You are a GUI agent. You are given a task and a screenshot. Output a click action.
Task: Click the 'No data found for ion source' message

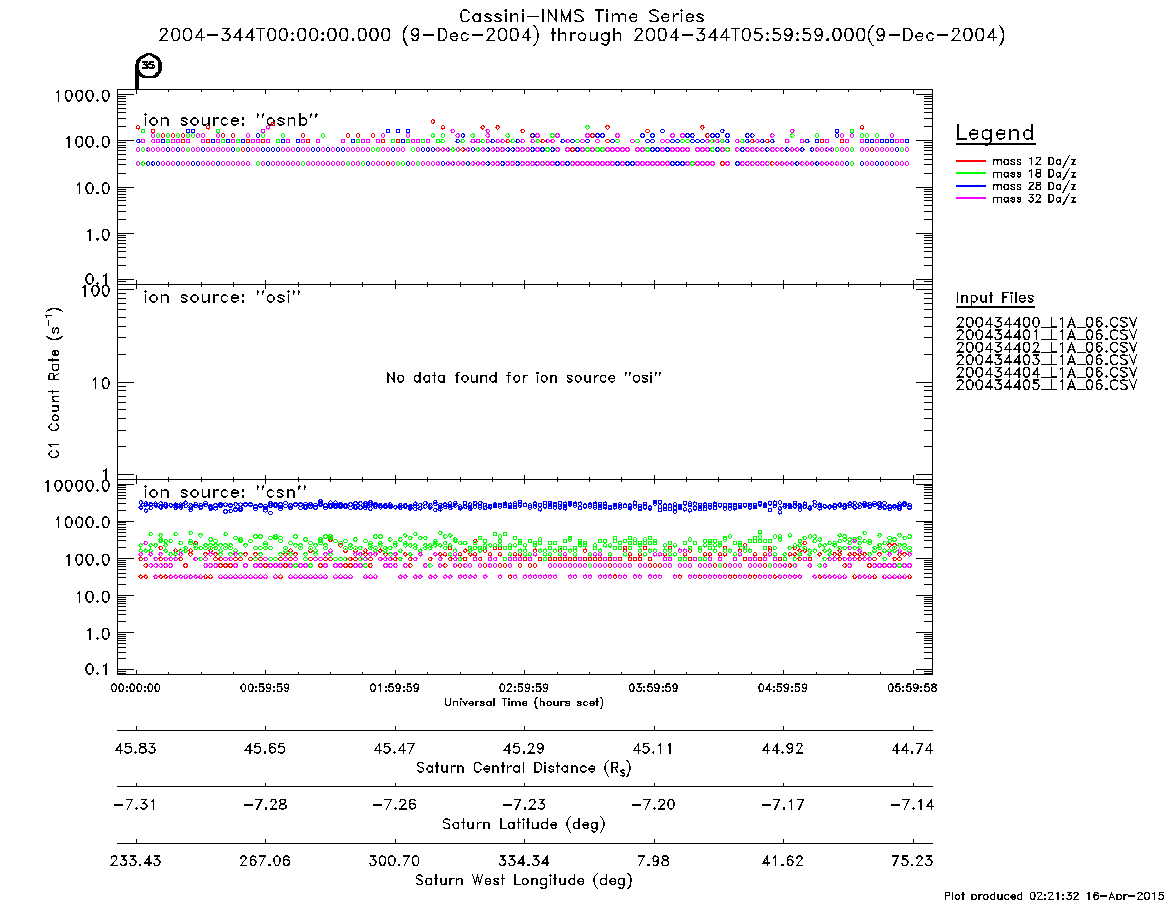tap(523, 378)
